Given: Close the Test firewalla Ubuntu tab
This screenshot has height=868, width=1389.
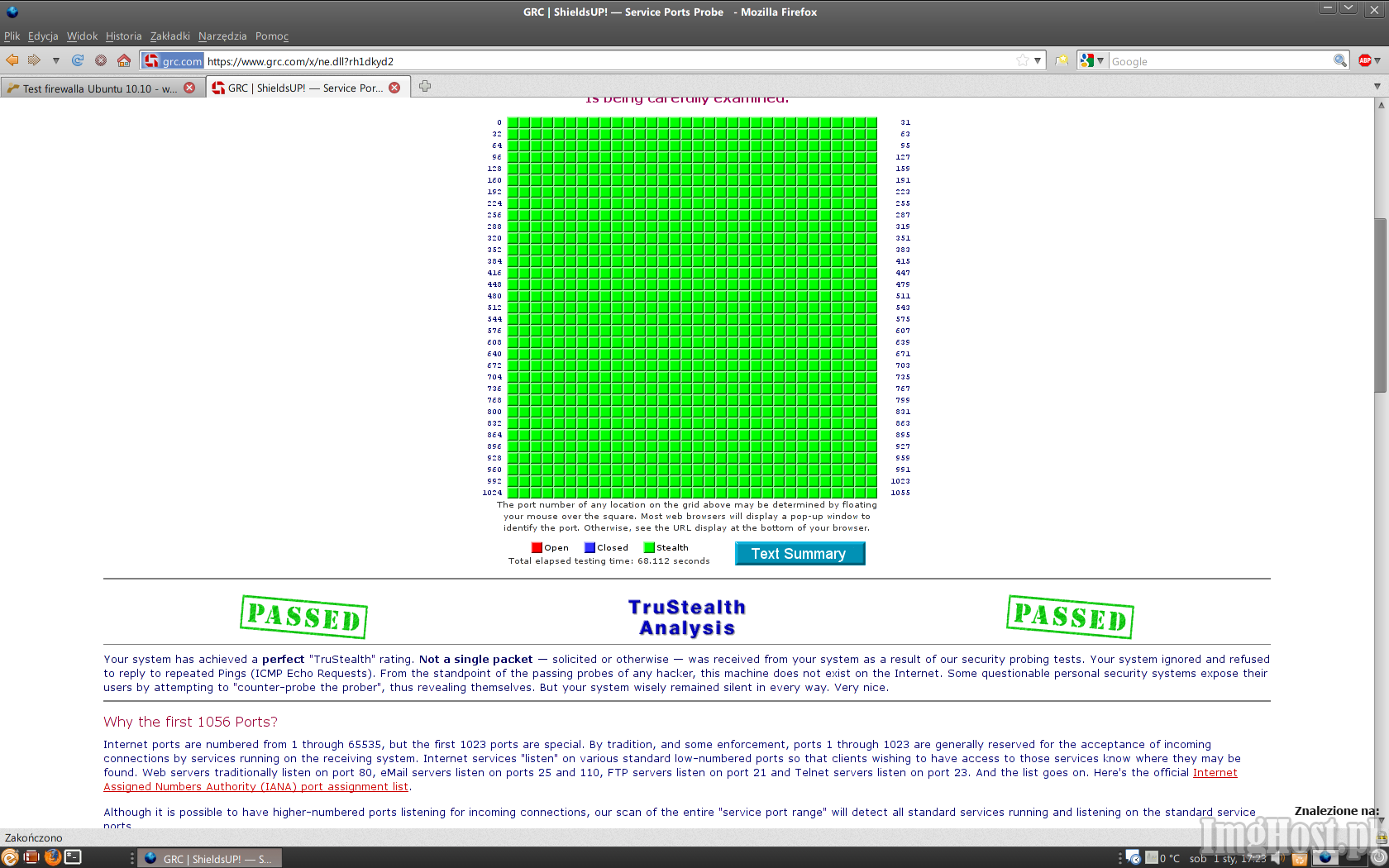Looking at the screenshot, I should (189, 88).
